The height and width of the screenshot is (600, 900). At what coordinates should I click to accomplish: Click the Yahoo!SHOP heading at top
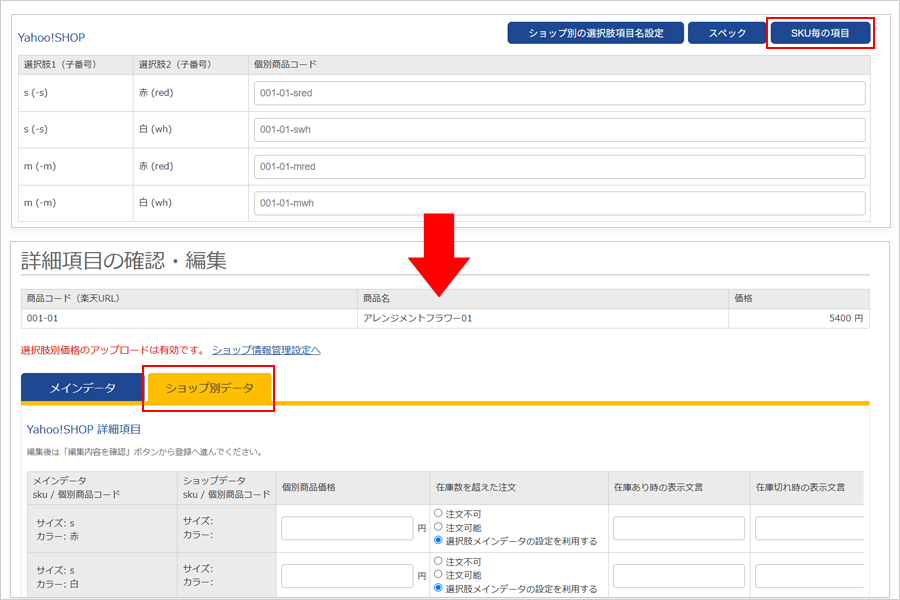tap(52, 38)
